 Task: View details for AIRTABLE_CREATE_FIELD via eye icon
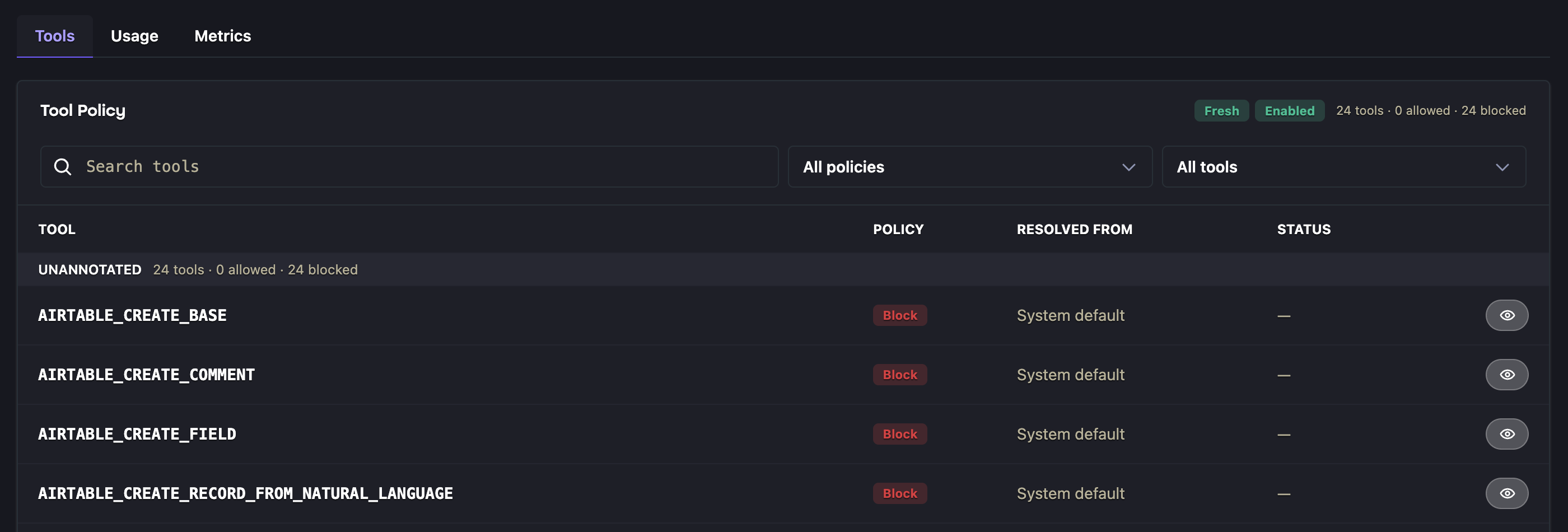[x=1506, y=434]
